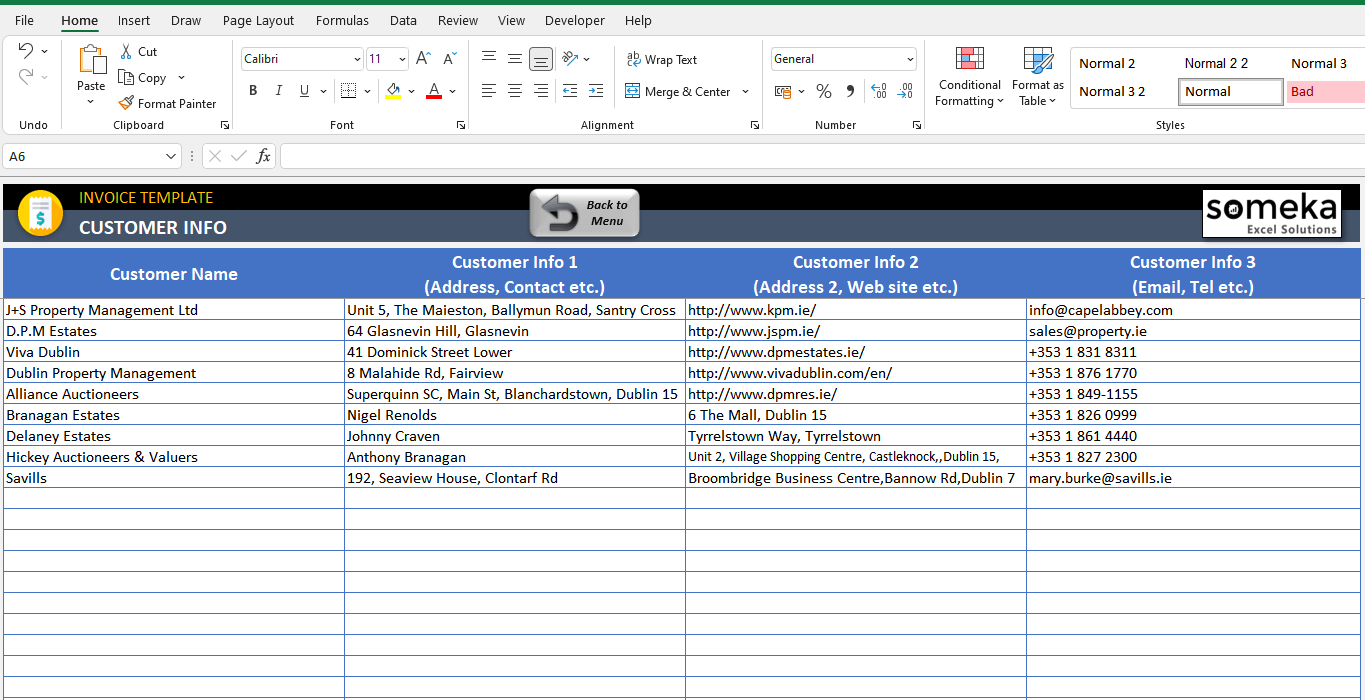The image size is (1365, 700).
Task: Toggle Italic formatting
Action: click(279, 91)
